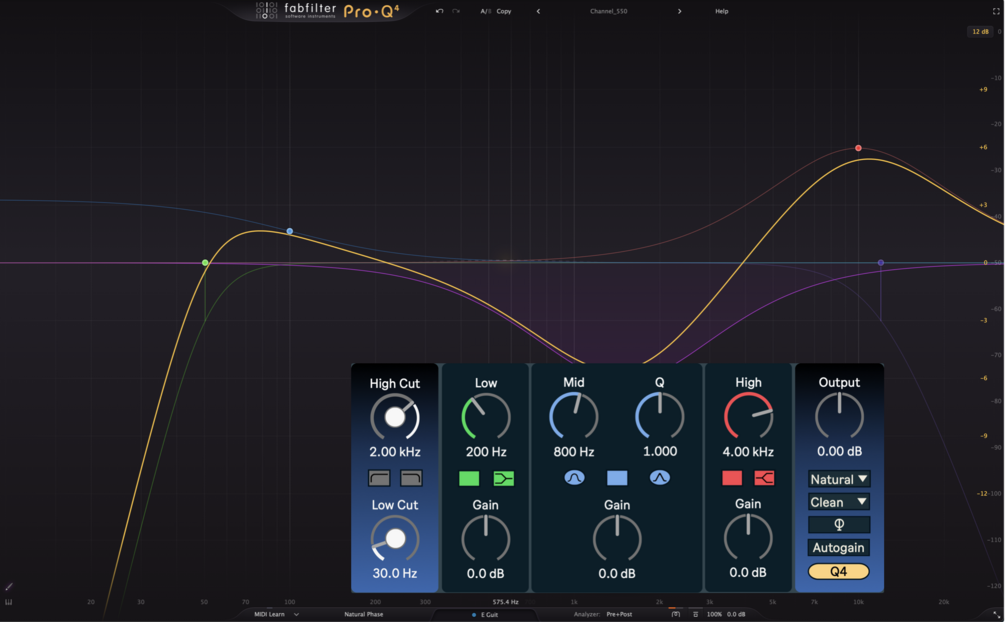The width and height of the screenshot is (1005, 622).
Task: Toggle the Autogain button
Action: coord(839,548)
